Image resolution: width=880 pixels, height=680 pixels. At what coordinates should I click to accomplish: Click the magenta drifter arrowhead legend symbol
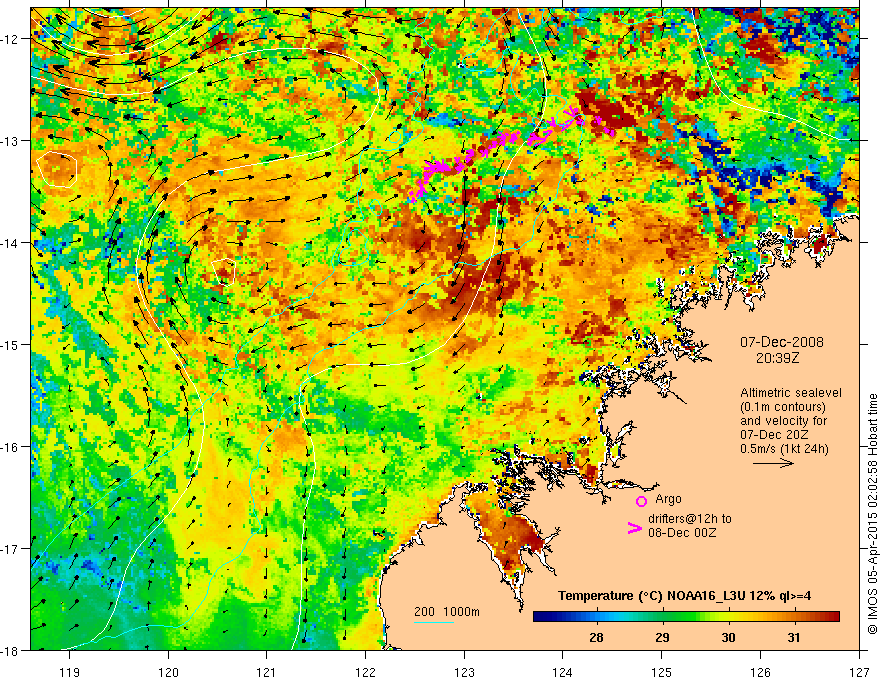click(634, 528)
